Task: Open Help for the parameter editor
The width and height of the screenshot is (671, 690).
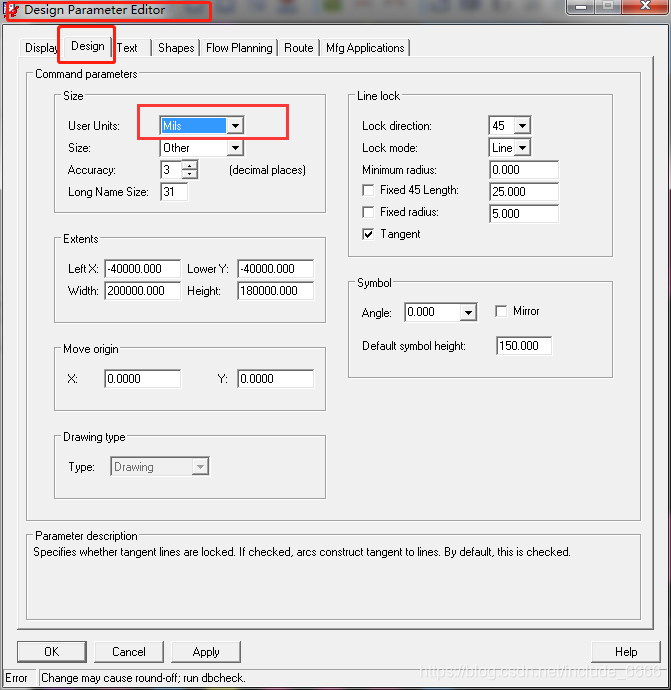Action: click(x=626, y=652)
